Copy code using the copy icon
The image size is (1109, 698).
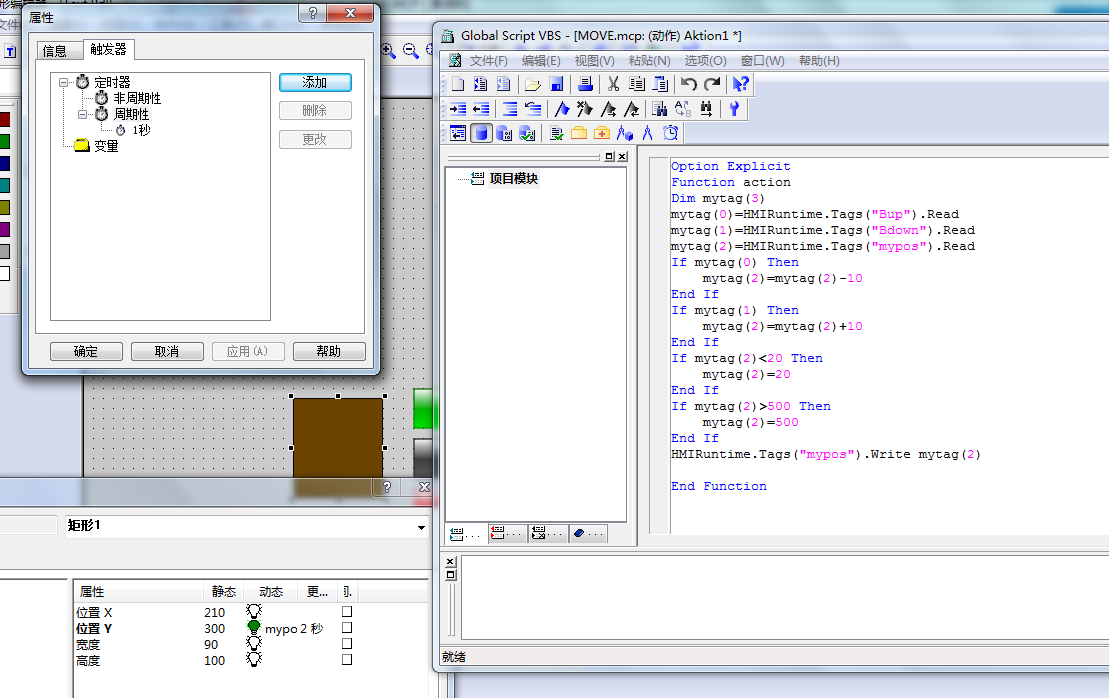[x=637, y=84]
